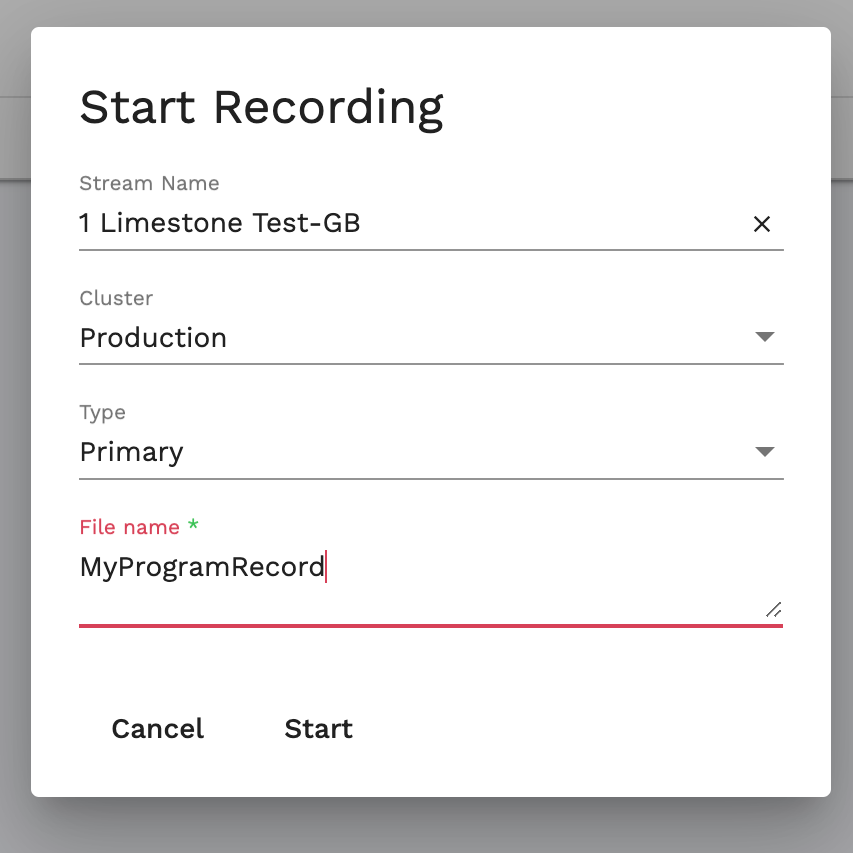
Task: Click Start to begin recording
Action: pyautogui.click(x=319, y=728)
